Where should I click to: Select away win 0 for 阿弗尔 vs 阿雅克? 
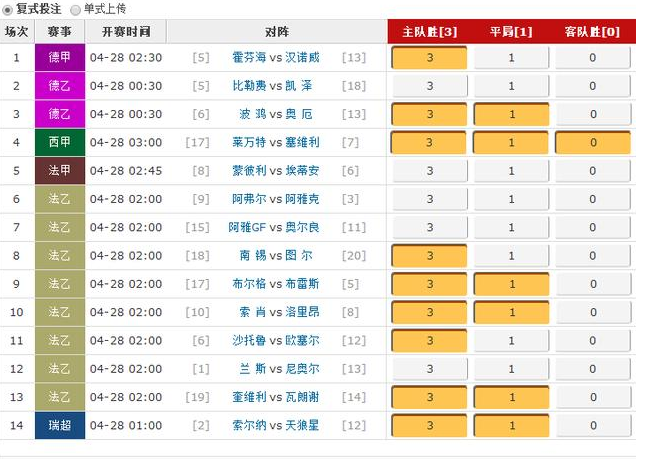click(593, 199)
